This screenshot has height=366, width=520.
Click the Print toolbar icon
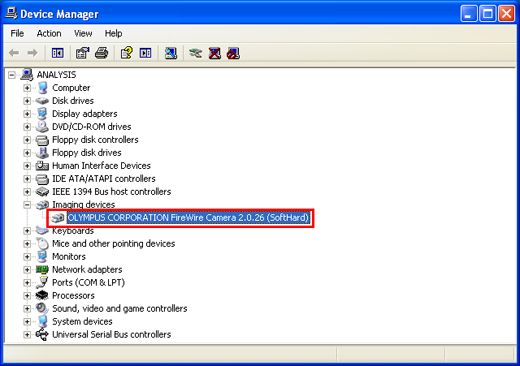click(102, 53)
